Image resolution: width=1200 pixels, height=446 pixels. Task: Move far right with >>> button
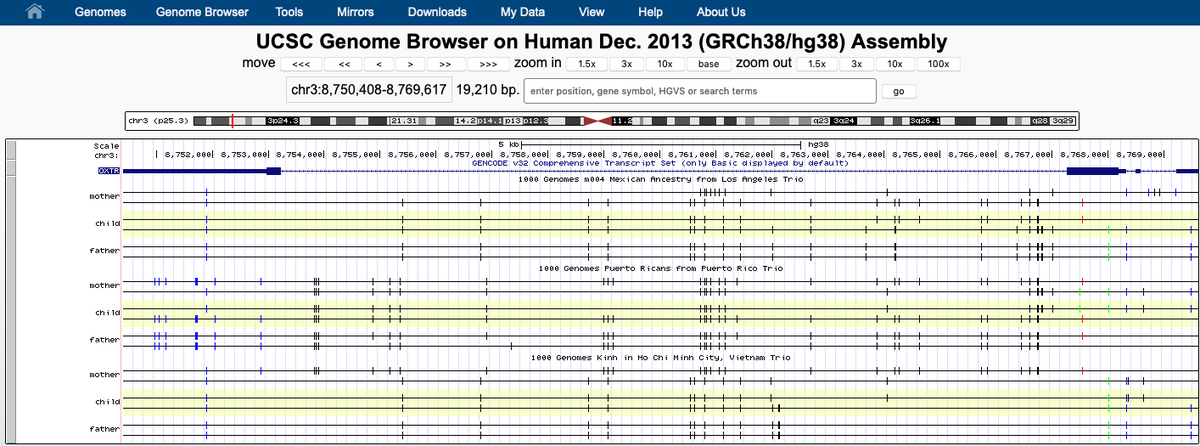coord(488,64)
